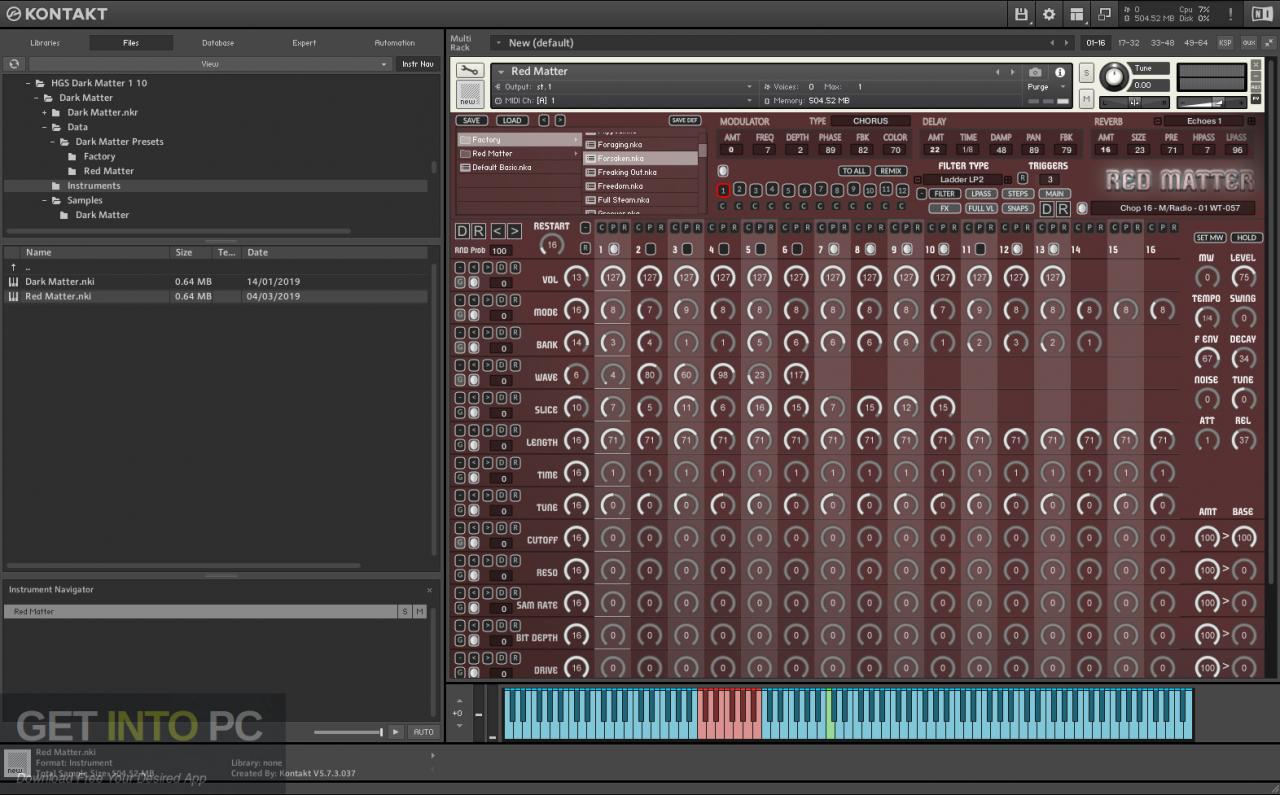Click the LOAD preset button

[511, 121]
